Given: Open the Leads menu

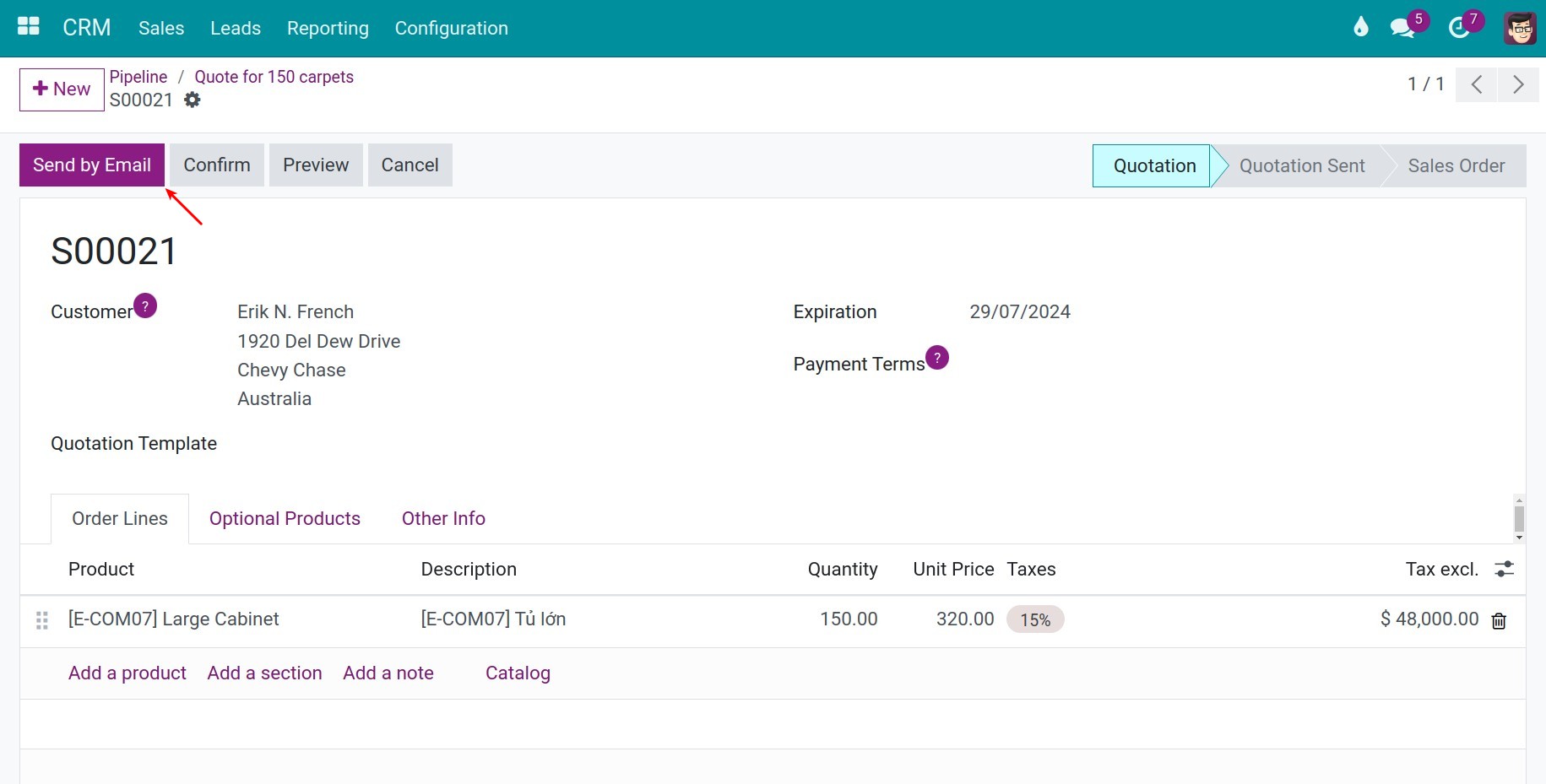Looking at the screenshot, I should [236, 28].
